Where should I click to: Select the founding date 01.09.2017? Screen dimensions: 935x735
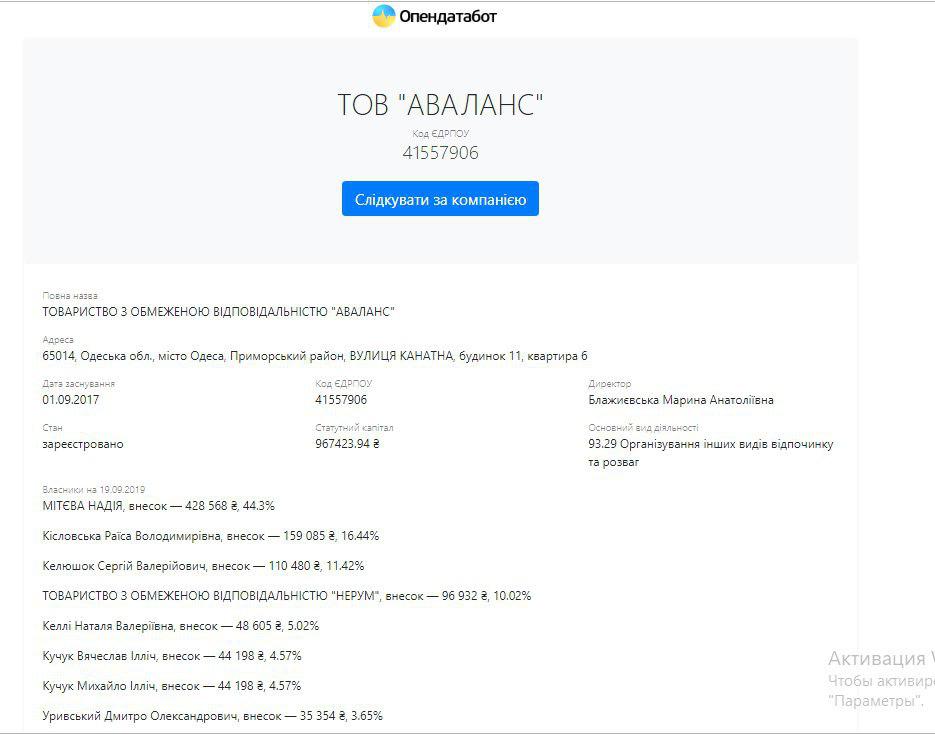(70, 399)
